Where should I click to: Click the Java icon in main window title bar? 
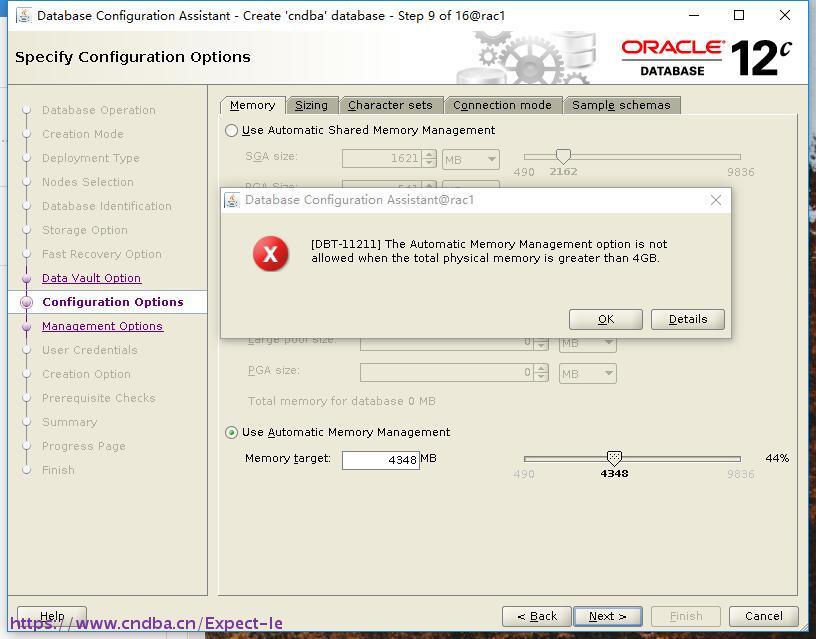click(x=24, y=16)
